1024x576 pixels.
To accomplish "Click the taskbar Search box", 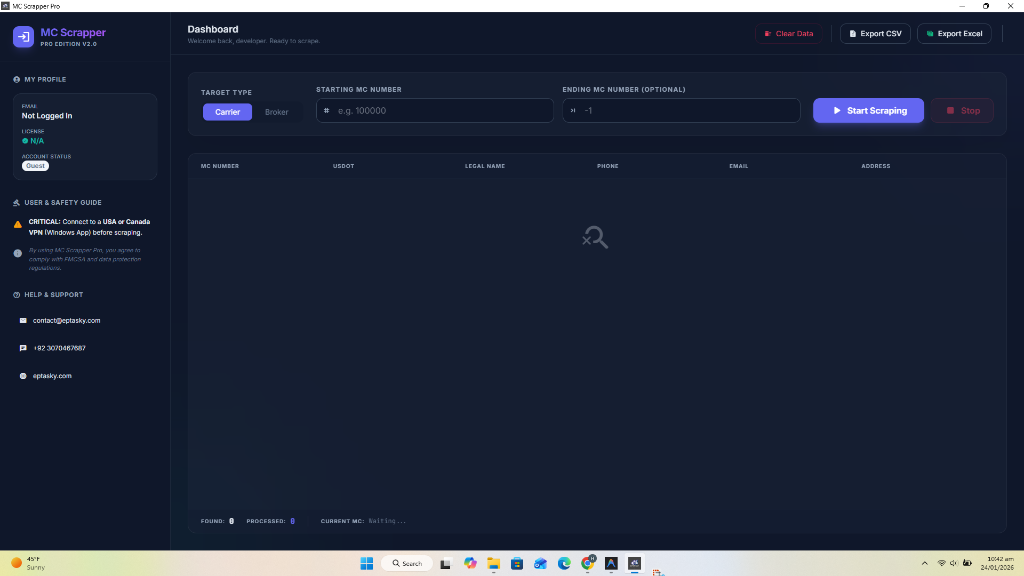I will (407, 563).
